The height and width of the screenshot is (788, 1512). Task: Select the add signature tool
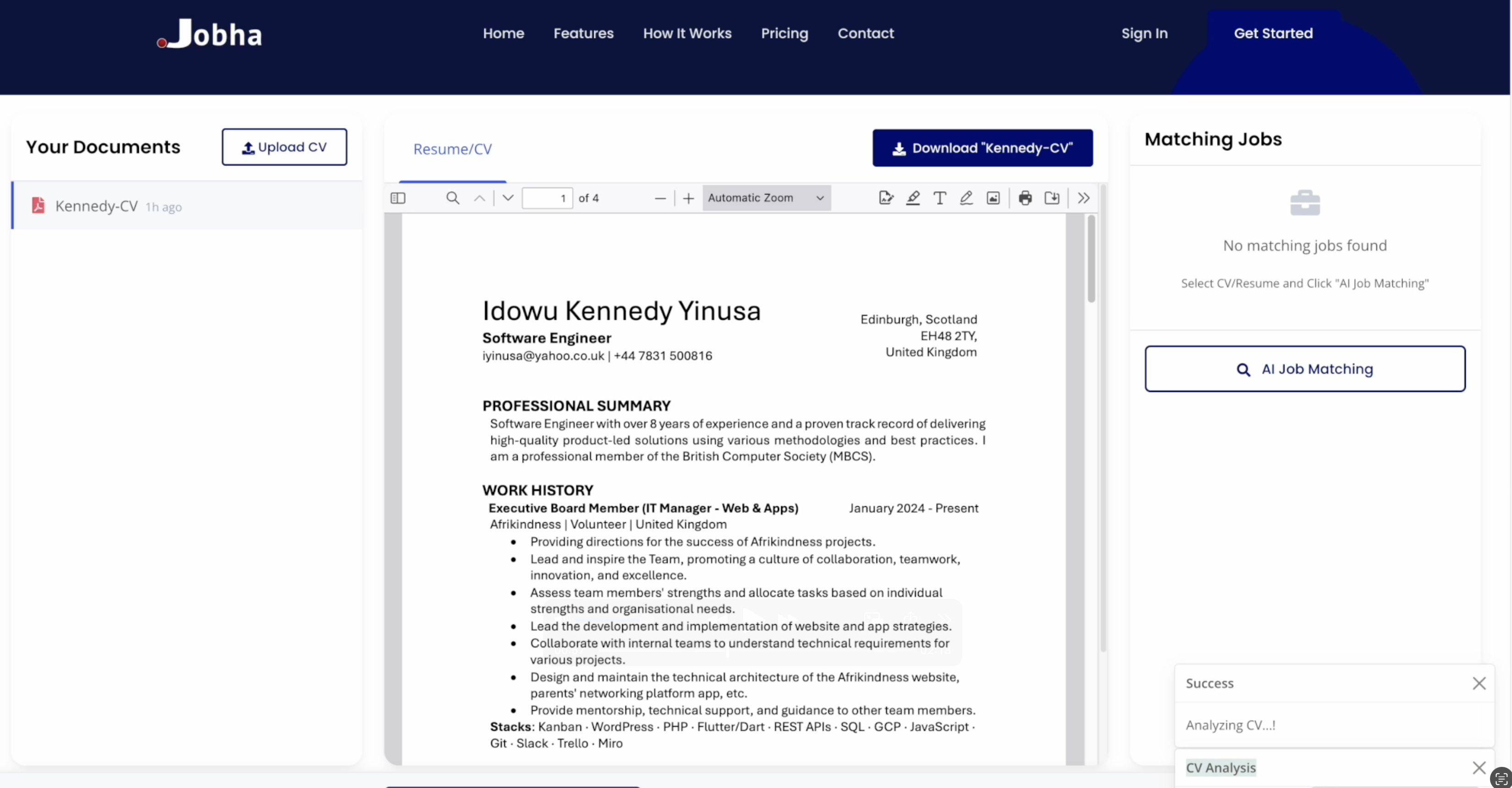pyautogui.click(x=886, y=198)
